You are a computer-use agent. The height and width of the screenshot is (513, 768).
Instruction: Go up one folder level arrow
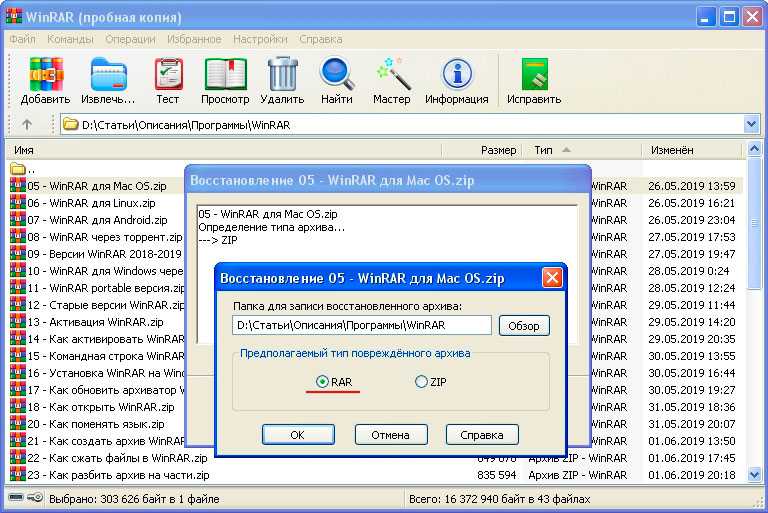point(27,125)
